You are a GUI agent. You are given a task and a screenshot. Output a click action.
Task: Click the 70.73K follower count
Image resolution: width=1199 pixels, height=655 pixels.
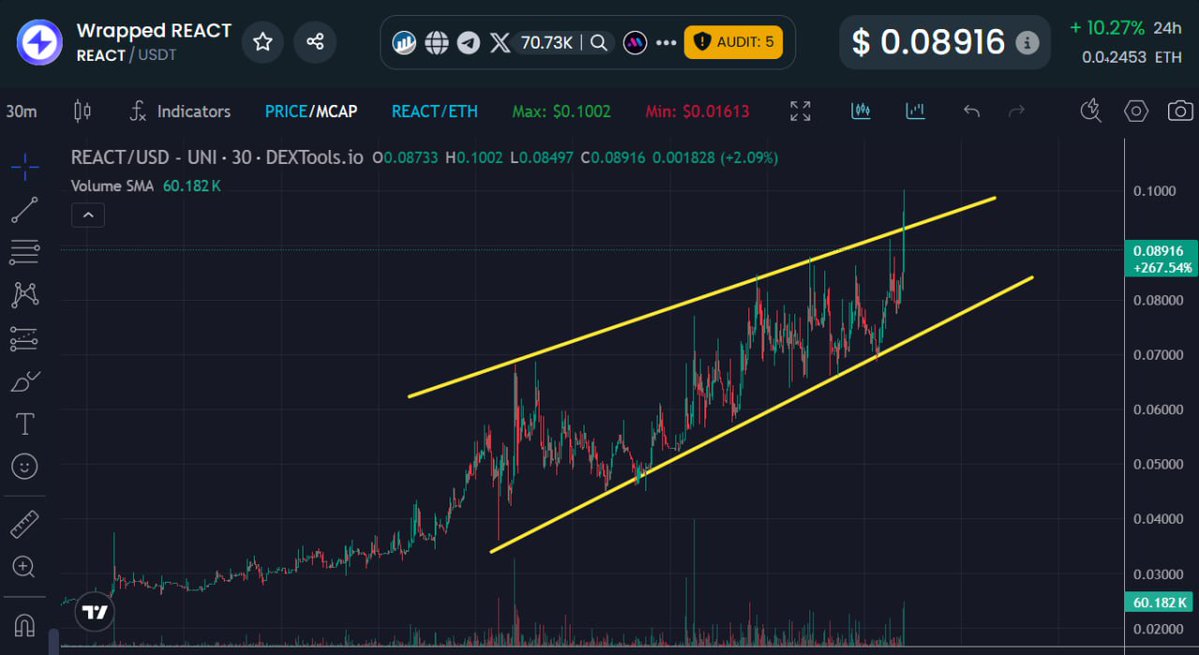pos(547,43)
